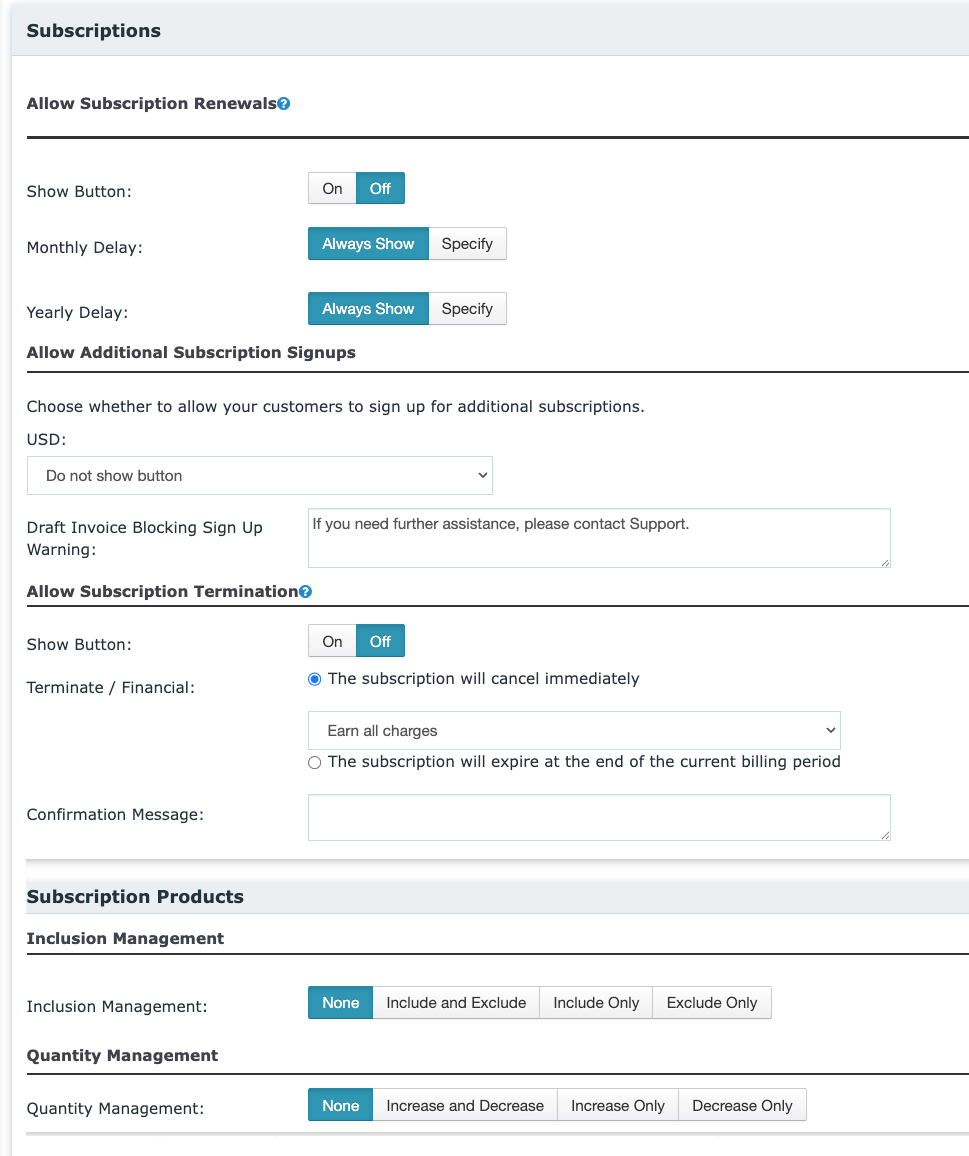969x1156 pixels.
Task: Turn On the Renewals Show Button
Action: coord(333,189)
